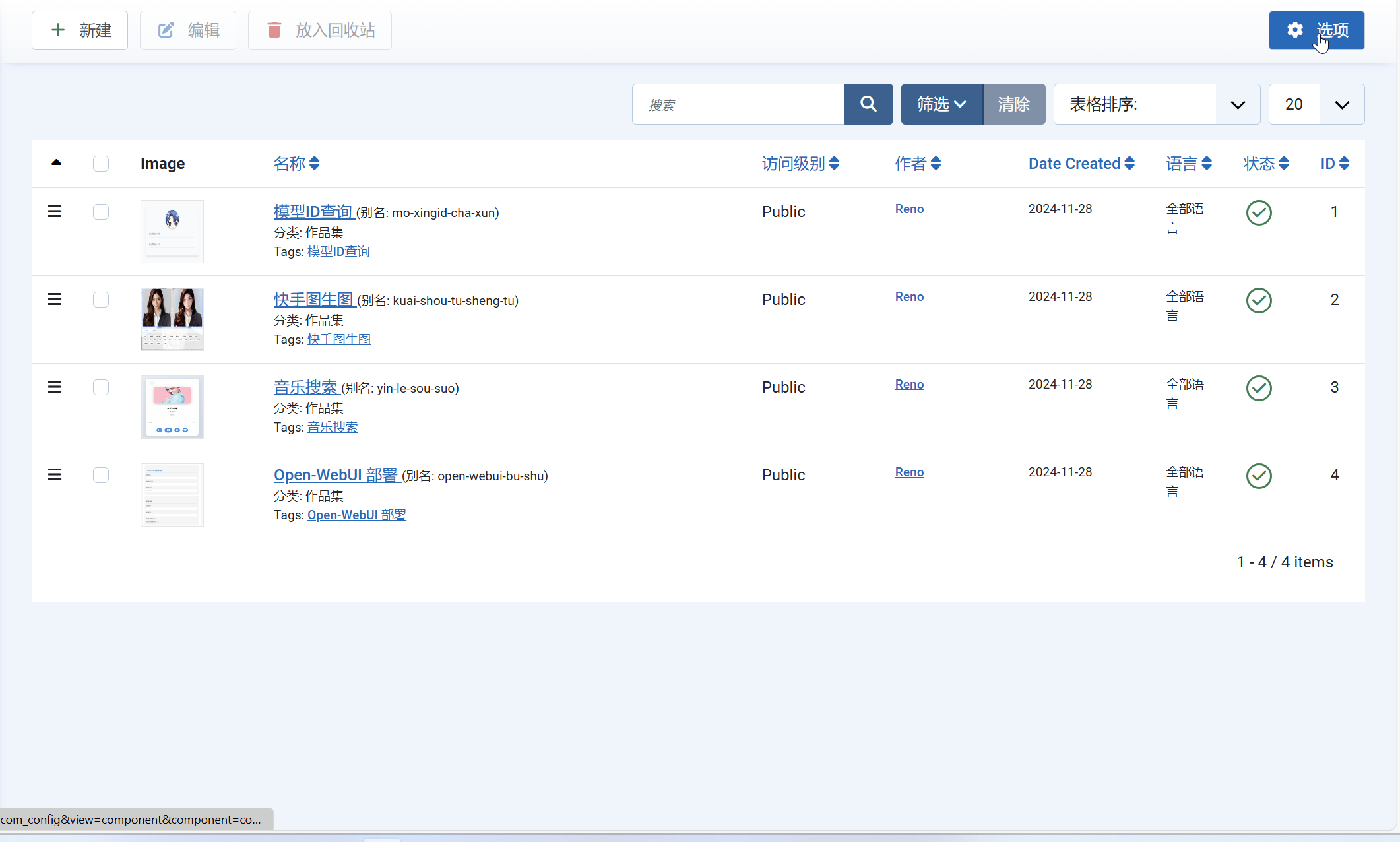Click the status check icon for 音乐搜索
The width and height of the screenshot is (1400, 842).
(x=1259, y=388)
